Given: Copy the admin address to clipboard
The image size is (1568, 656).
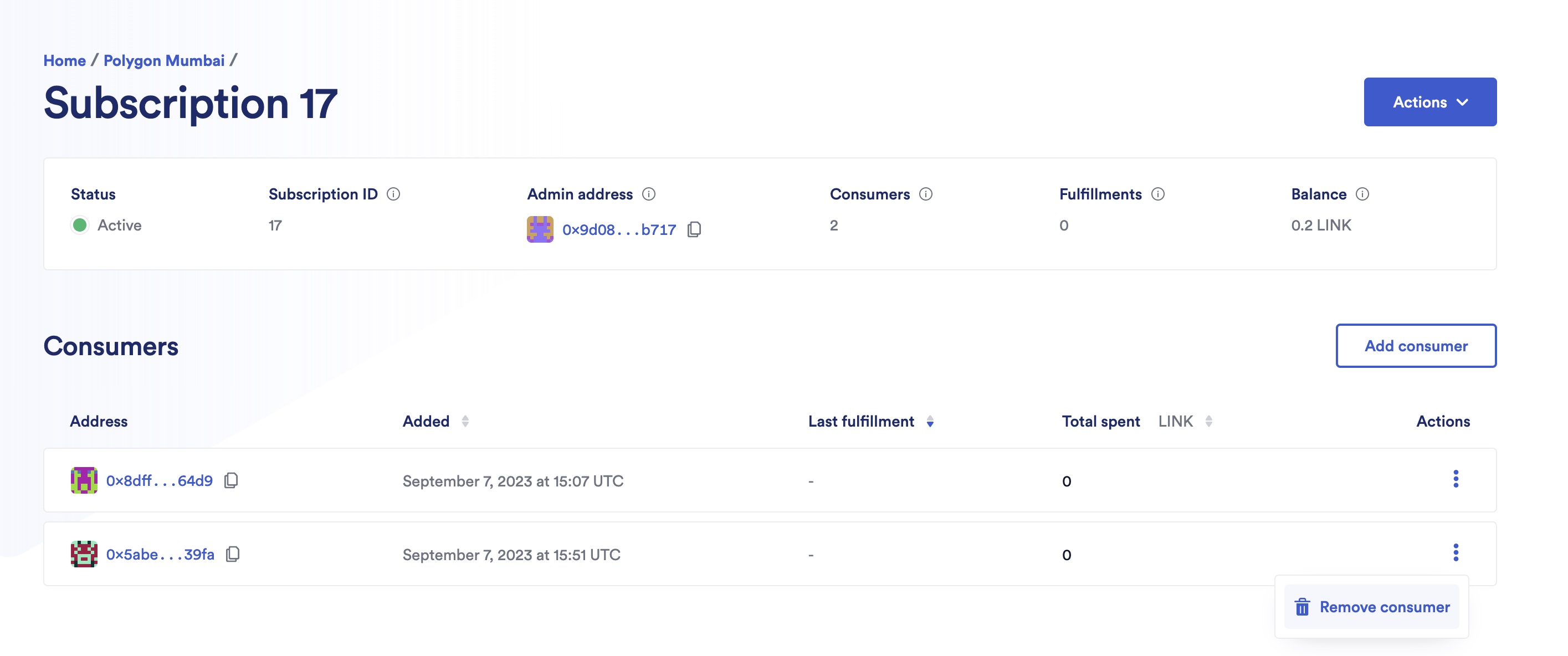Looking at the screenshot, I should click(x=695, y=229).
